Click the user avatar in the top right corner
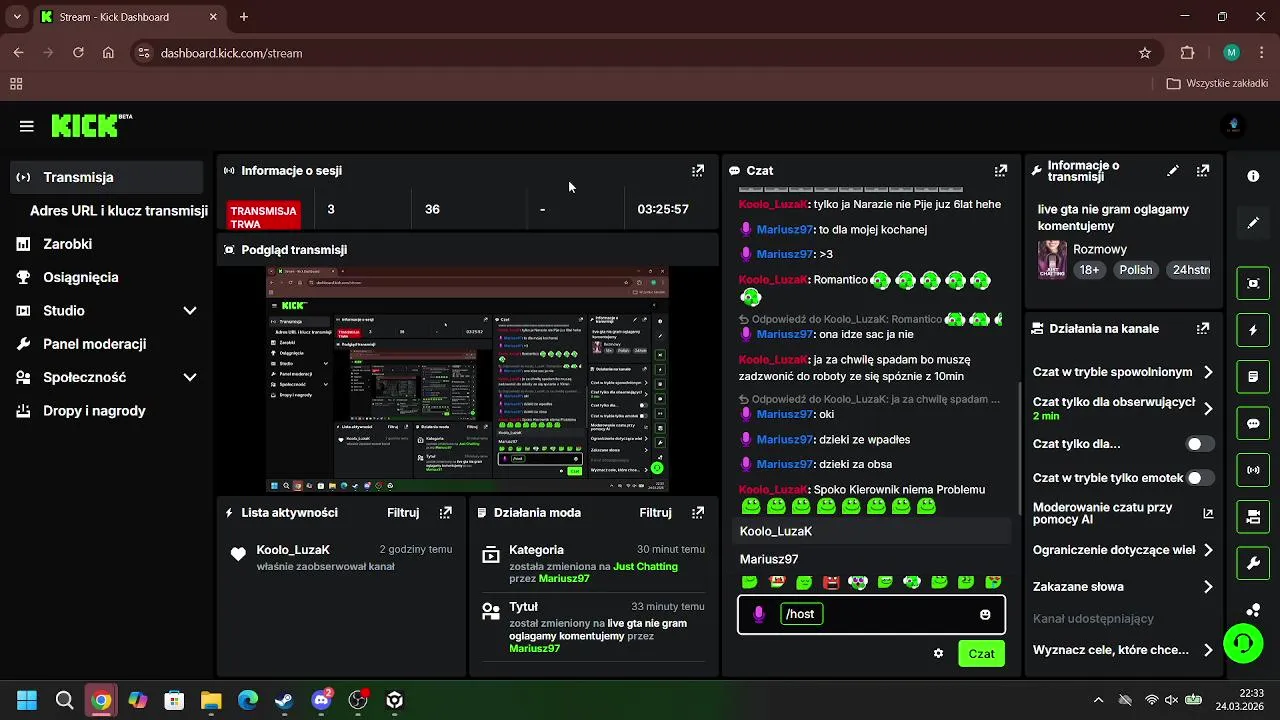The image size is (1280, 720). click(x=1233, y=126)
